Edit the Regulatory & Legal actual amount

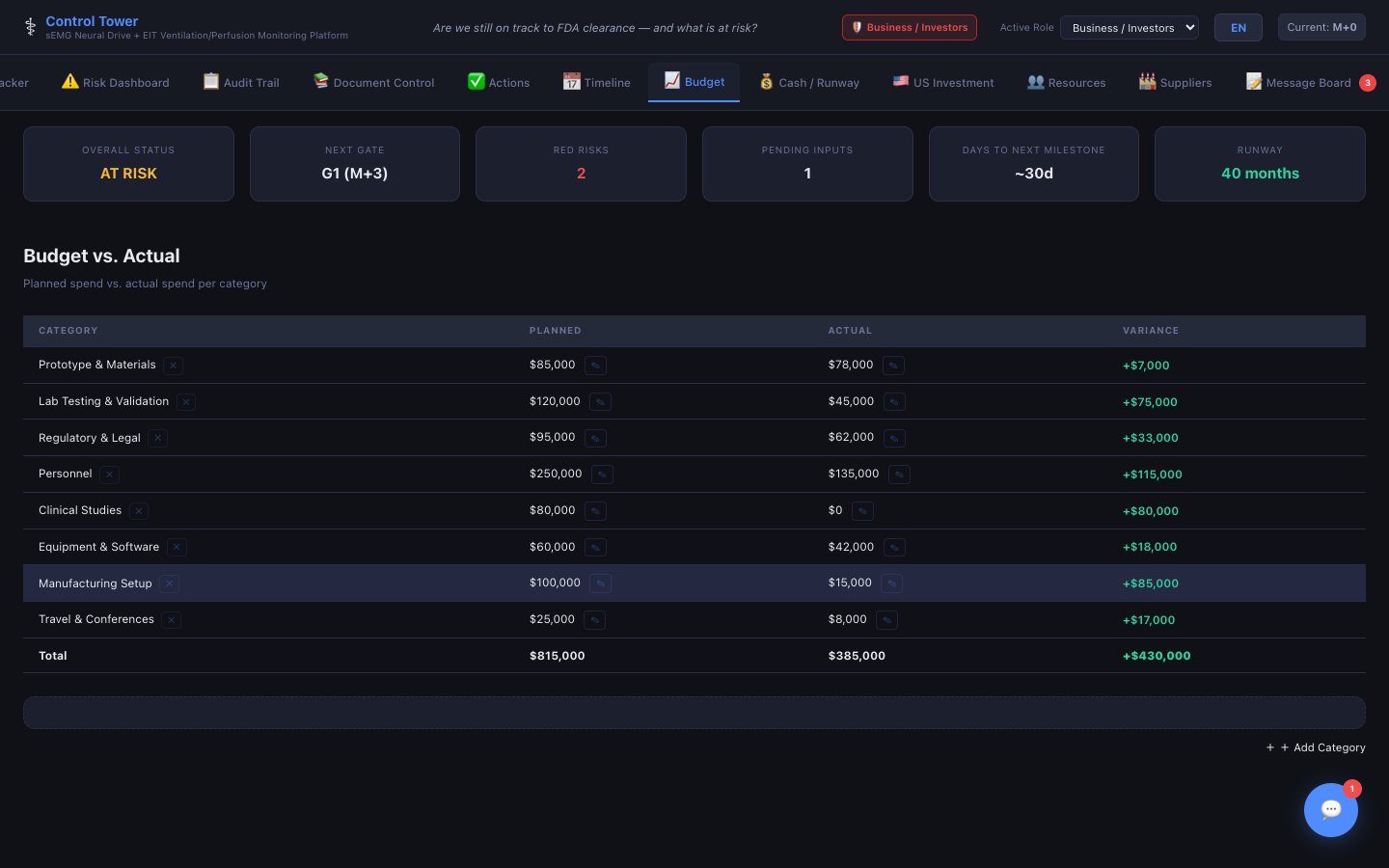(894, 439)
